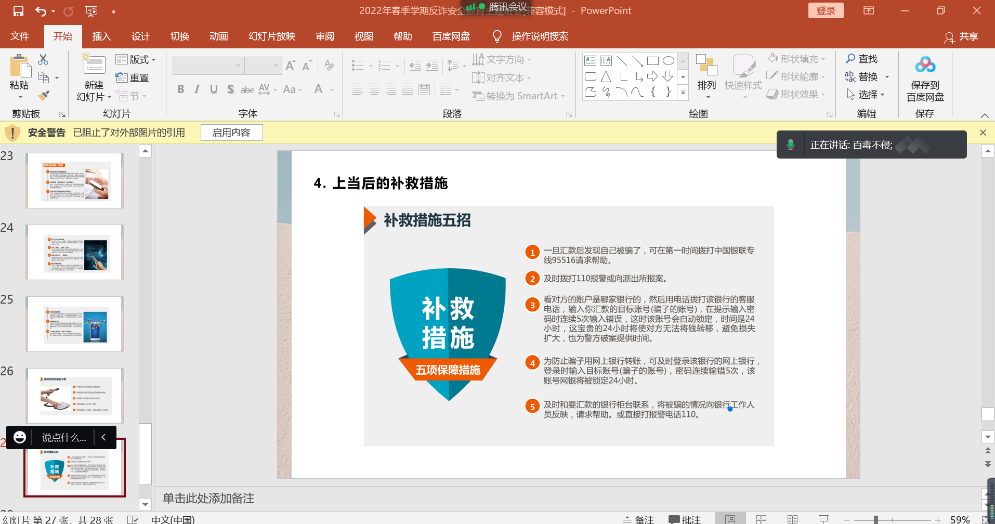Switch to the 插入 ribbon tab
The height and width of the screenshot is (524, 995).
tap(101, 36)
